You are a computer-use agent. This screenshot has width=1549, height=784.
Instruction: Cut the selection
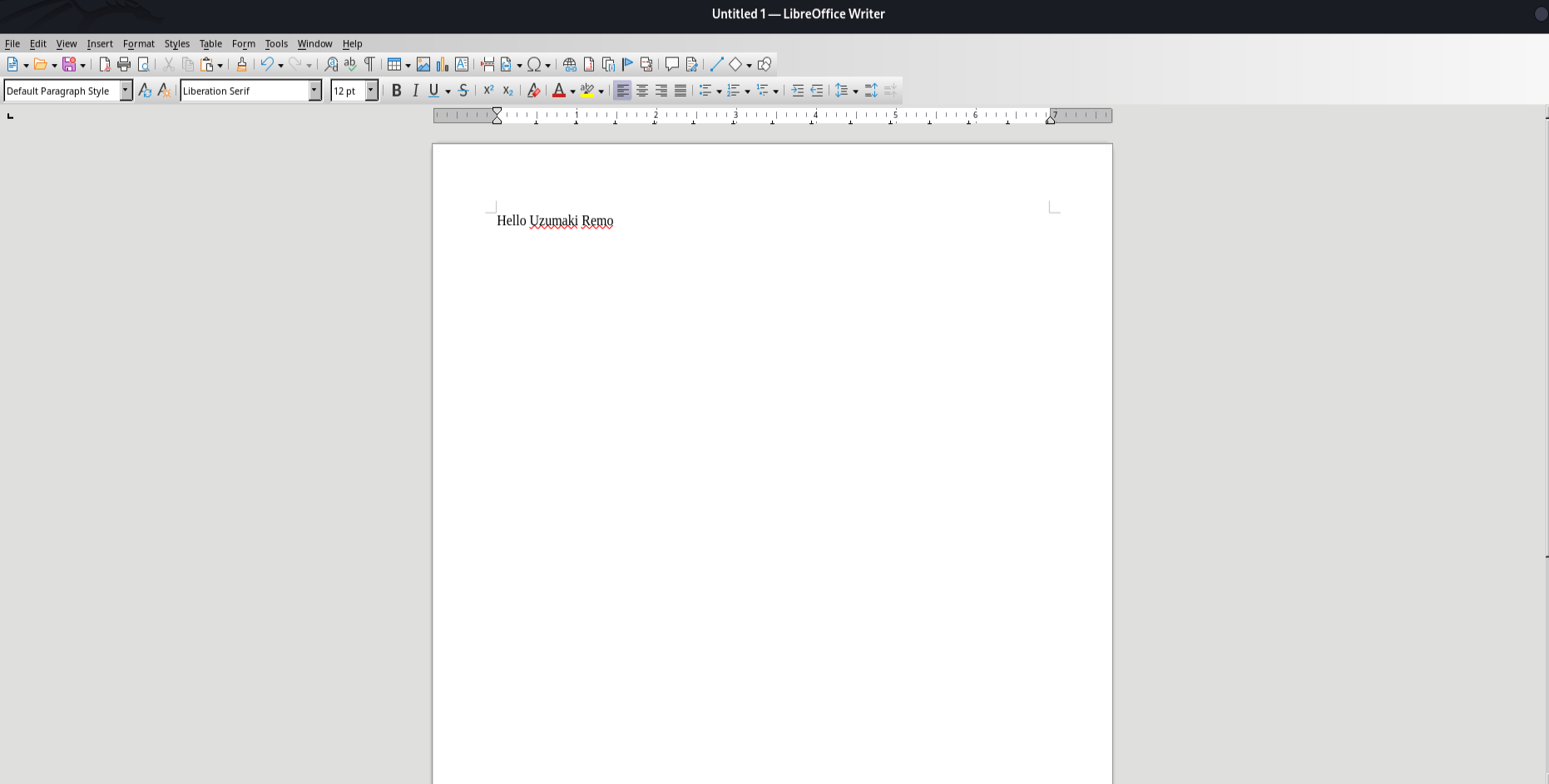[168, 64]
